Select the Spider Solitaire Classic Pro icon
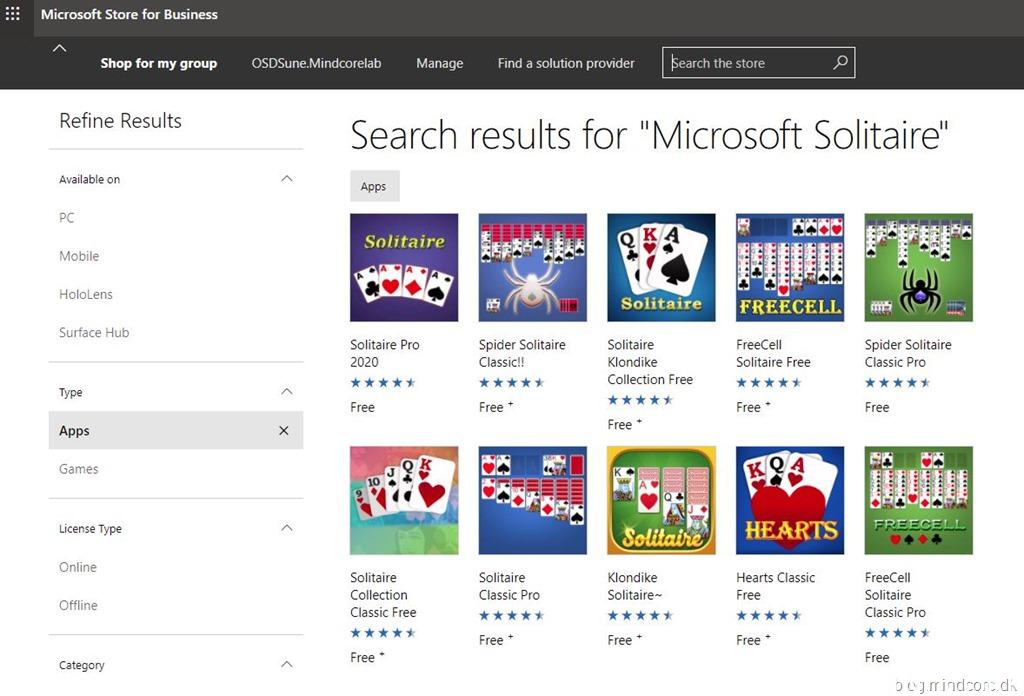The height and width of the screenshot is (696, 1024). [918, 267]
